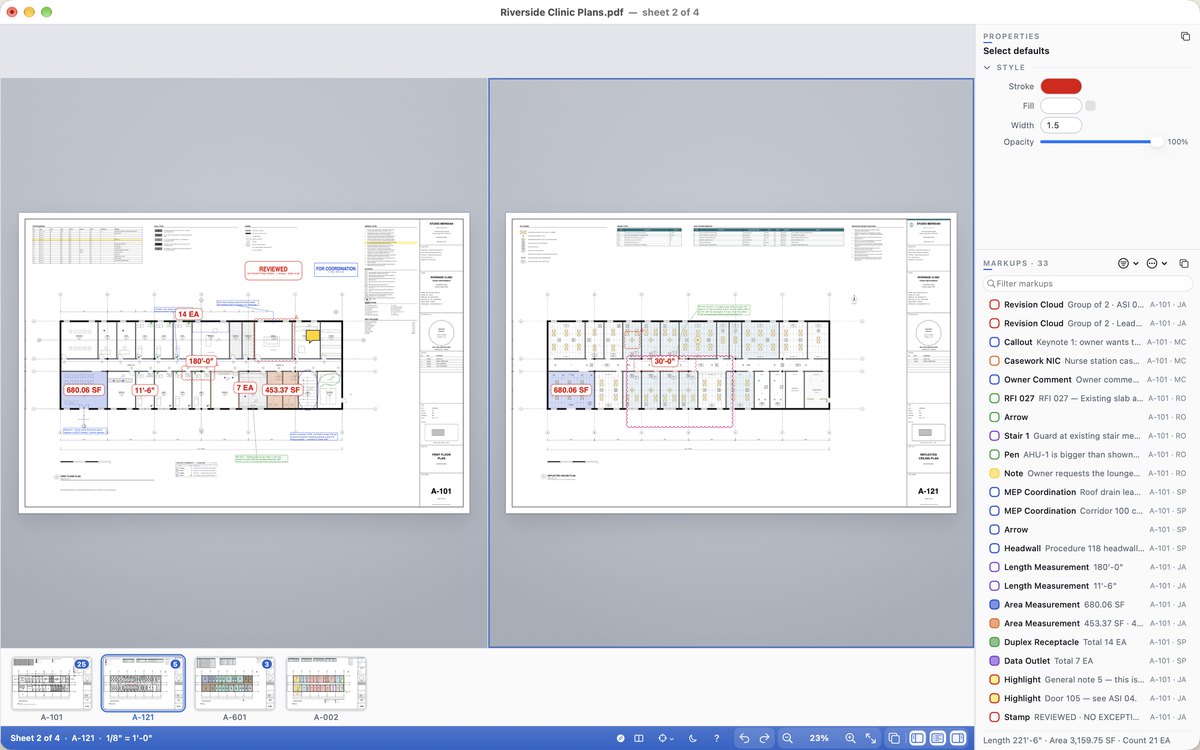Screen dimensions: 1200x750
Task: Select the 7 EA count label
Action: [245, 387]
